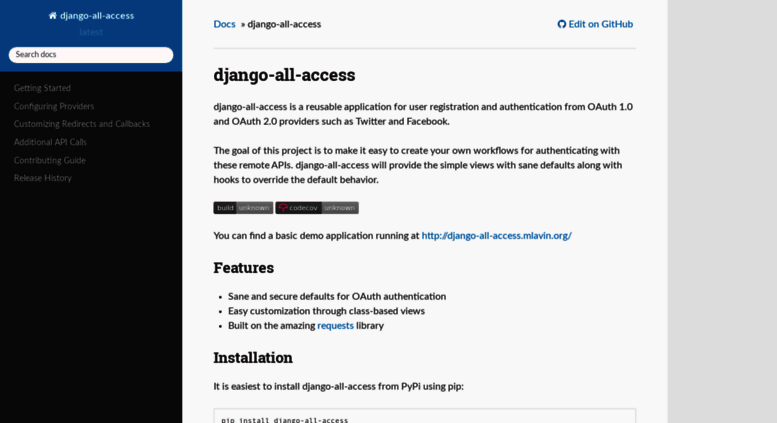Screen dimensions: 777x423
Task: Click the Search docs field
Action: click(x=91, y=55)
